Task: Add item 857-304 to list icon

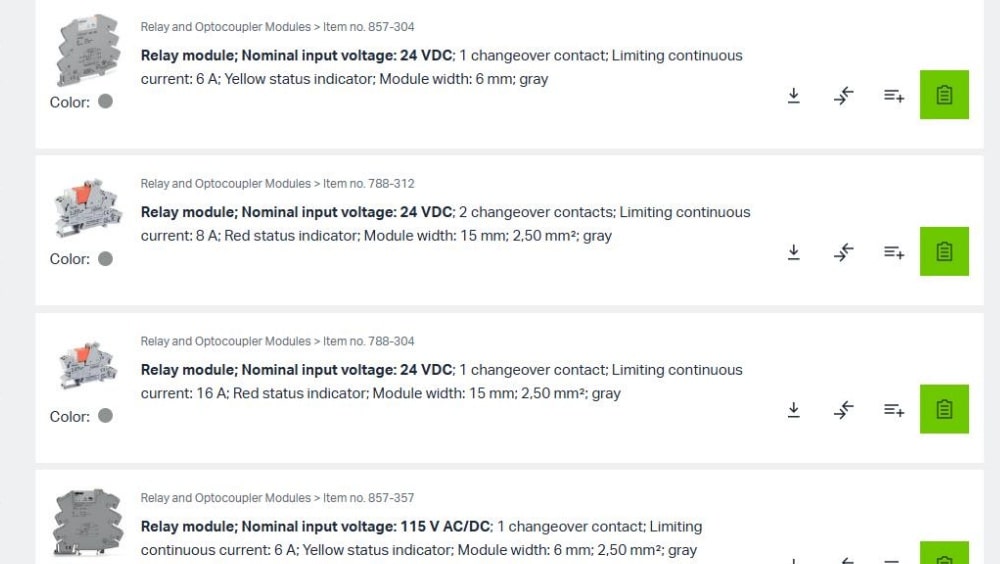Action: click(x=893, y=96)
